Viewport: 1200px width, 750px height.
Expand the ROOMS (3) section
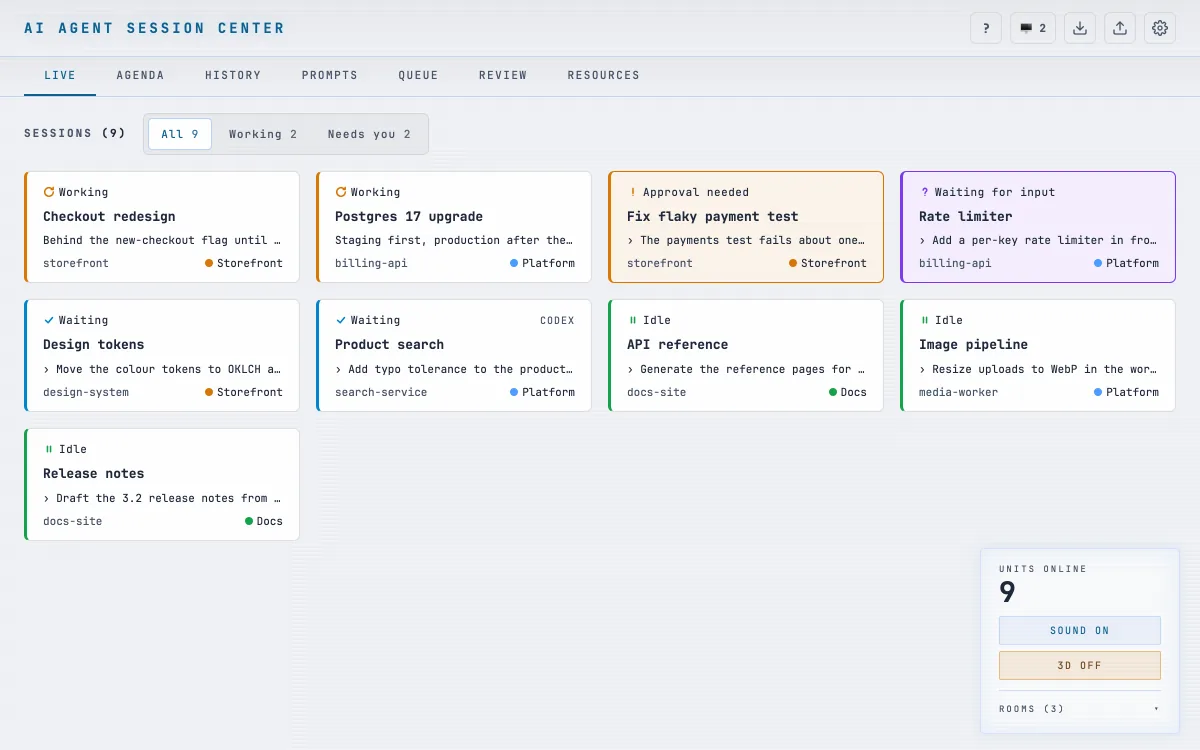click(1080, 709)
